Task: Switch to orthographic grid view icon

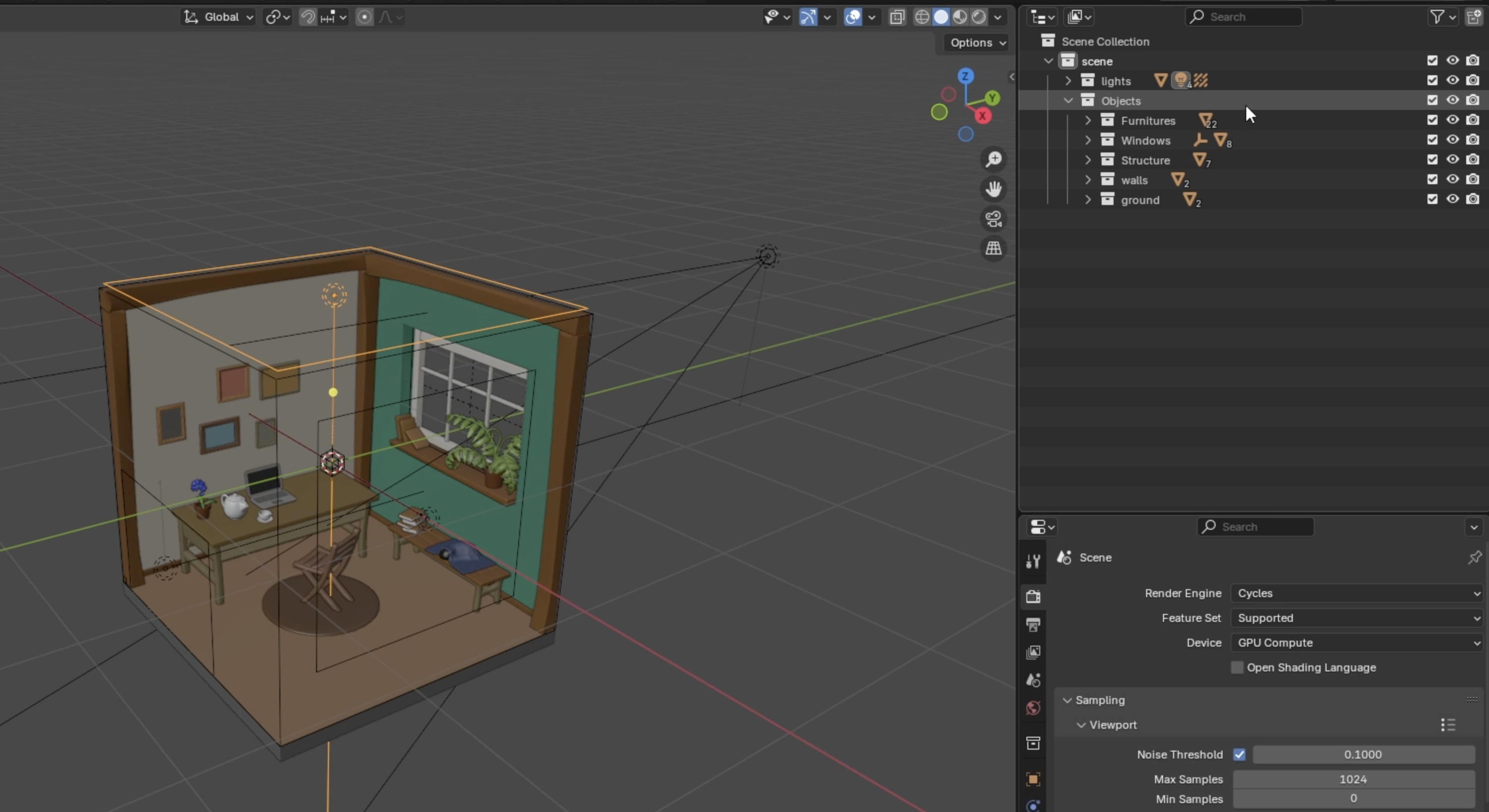Action: pyautogui.click(x=994, y=249)
